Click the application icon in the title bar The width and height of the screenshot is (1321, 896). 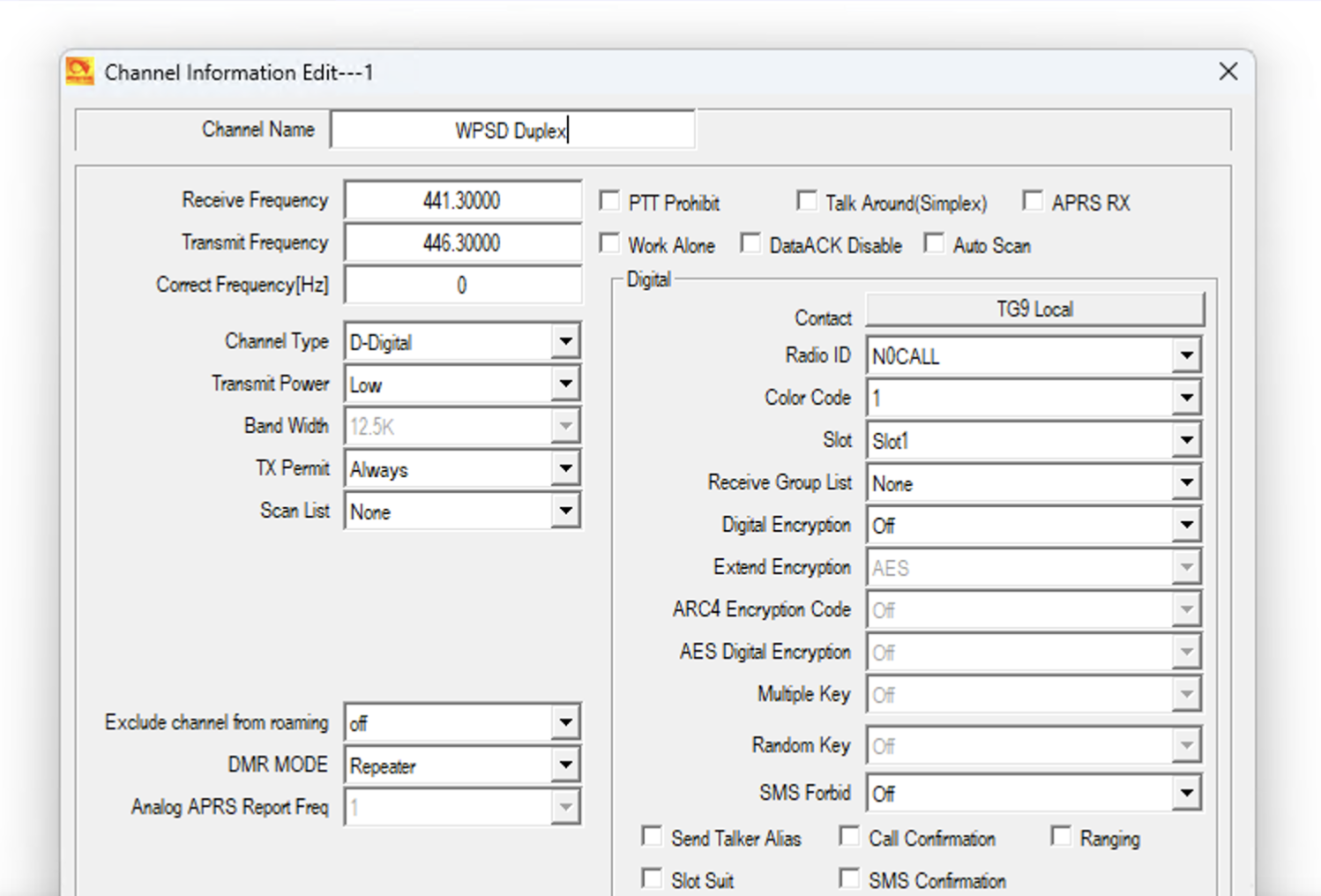pos(79,71)
